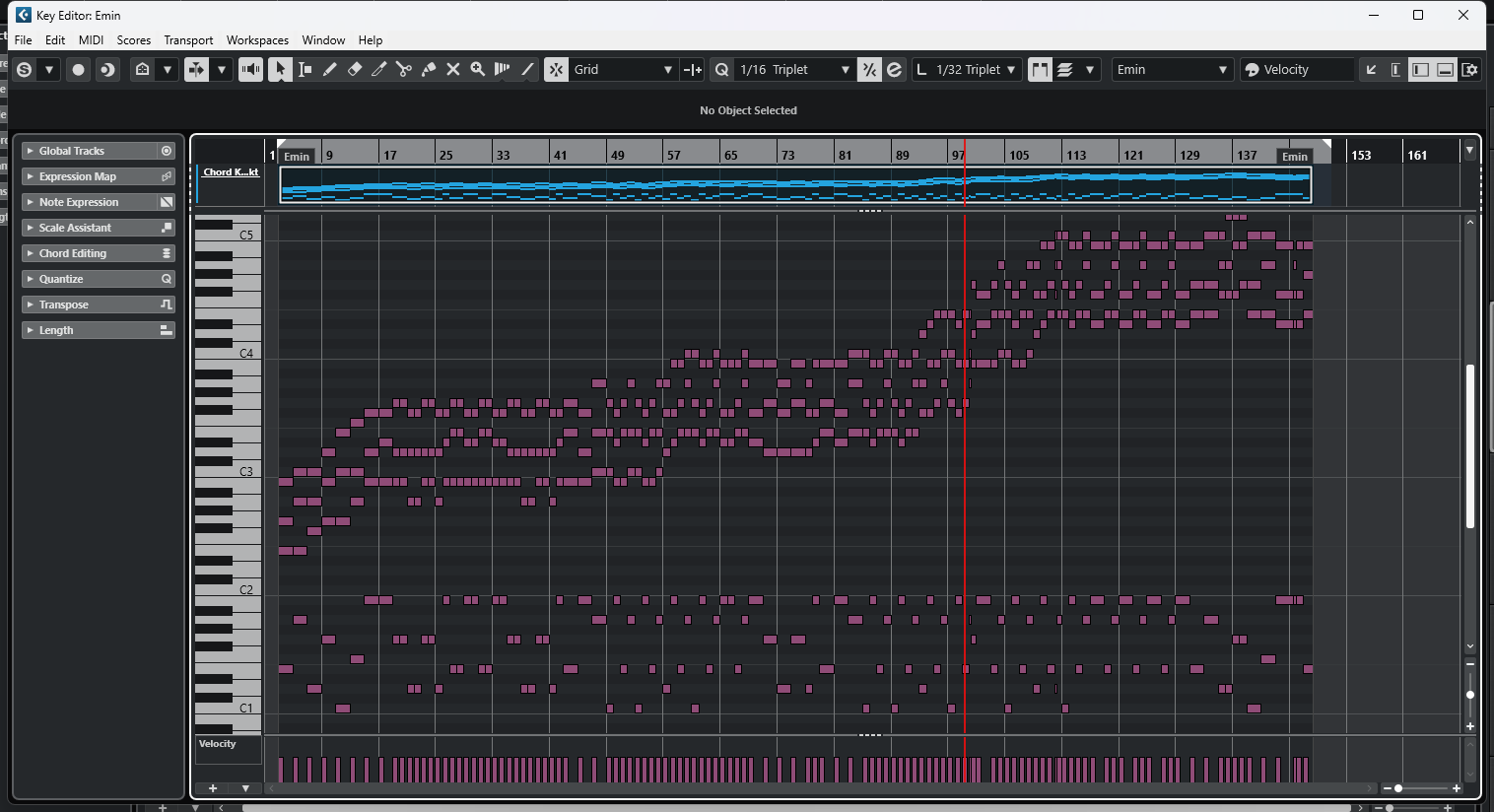Open the 1/16 Triplet quantize preset dropdown
This screenshot has height=812, width=1494.
(x=794, y=69)
